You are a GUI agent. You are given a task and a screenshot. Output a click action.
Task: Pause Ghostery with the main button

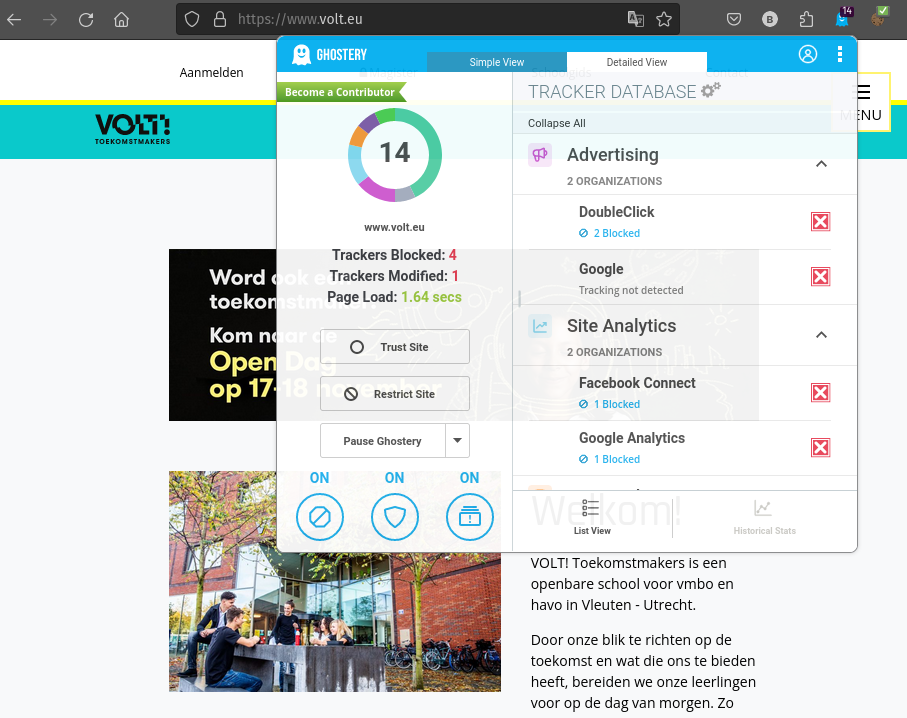(383, 440)
